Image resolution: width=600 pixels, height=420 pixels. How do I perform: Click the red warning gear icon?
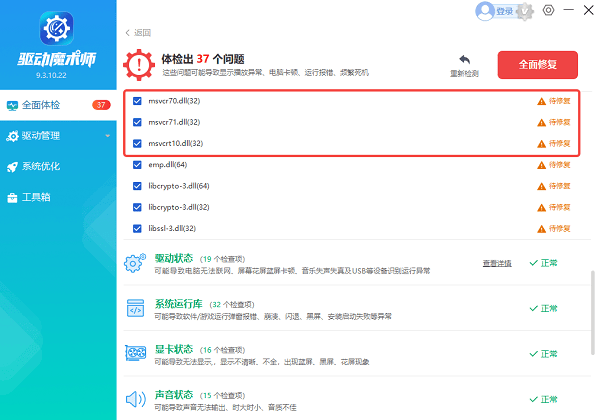[x=139, y=65]
